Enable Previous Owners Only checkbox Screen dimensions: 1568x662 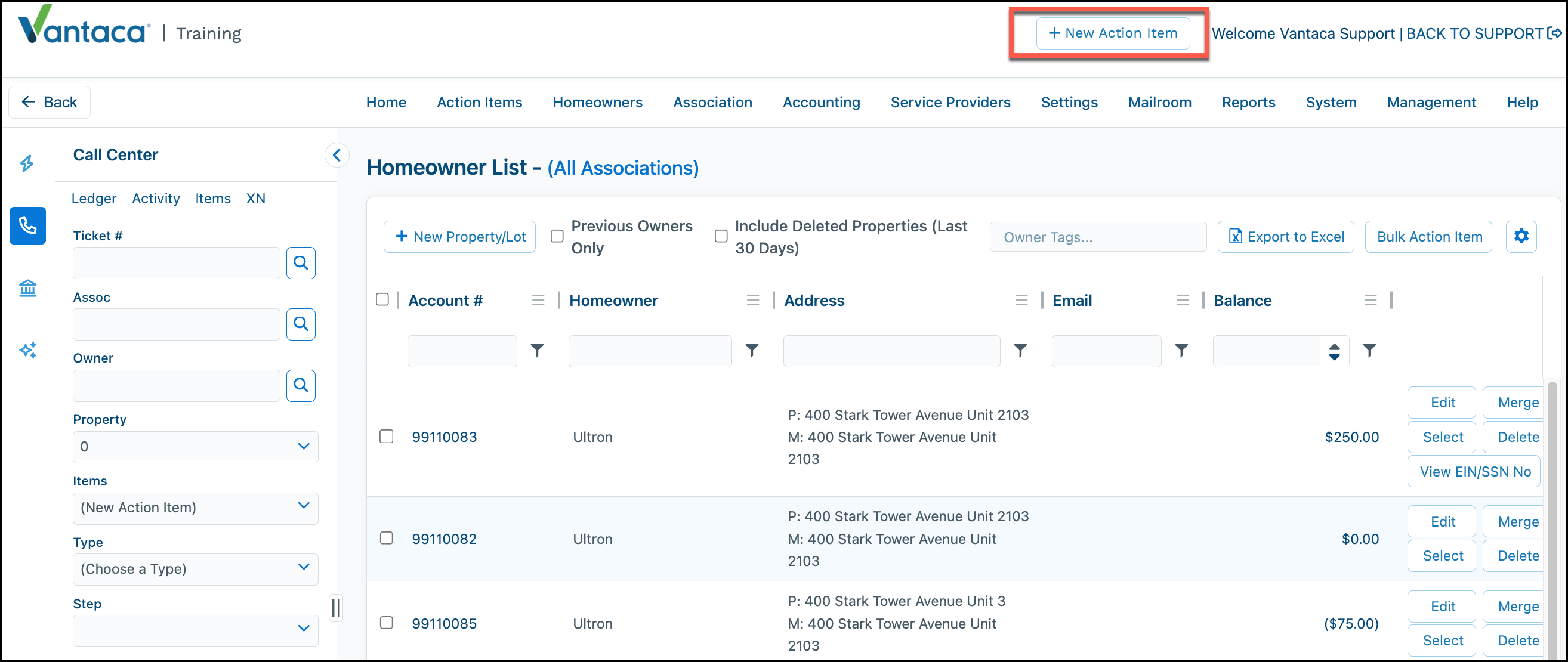[557, 236]
